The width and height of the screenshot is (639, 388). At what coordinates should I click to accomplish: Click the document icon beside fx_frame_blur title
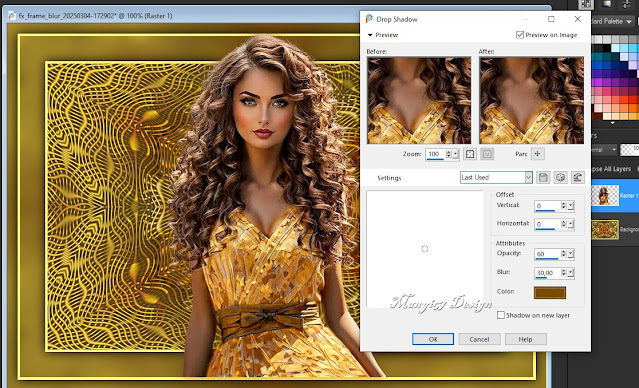(x=12, y=15)
